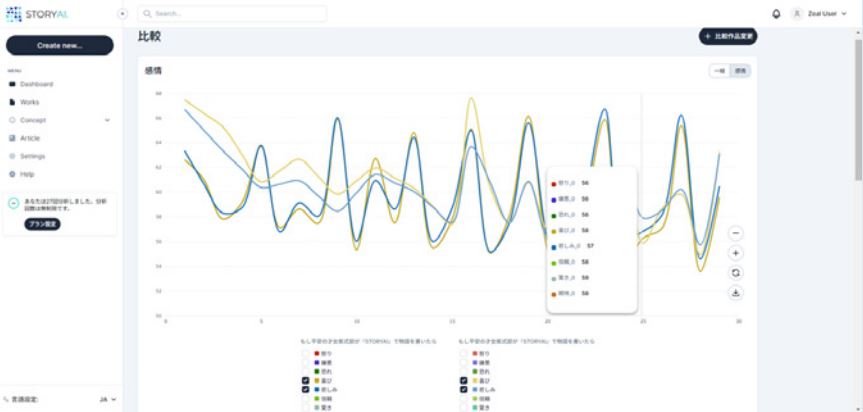Expand the Concept menu chevron
Screen dimensions: 863x412
[x=107, y=120]
